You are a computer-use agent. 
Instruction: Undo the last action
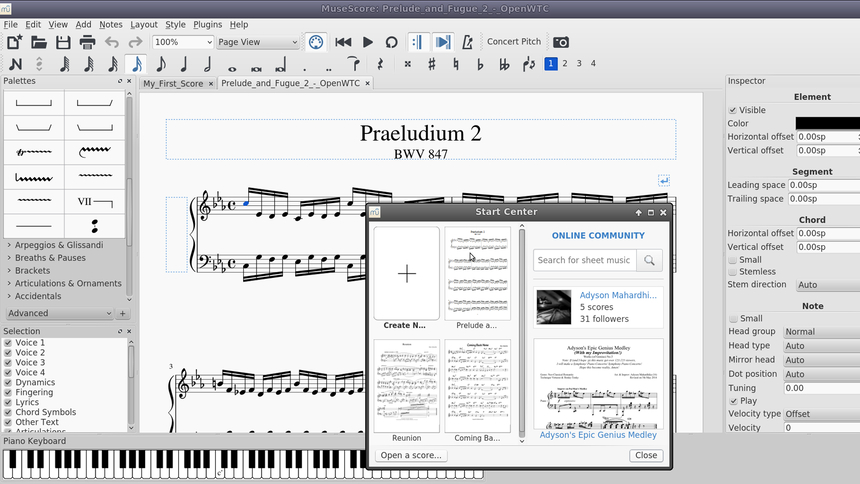[x=112, y=42]
